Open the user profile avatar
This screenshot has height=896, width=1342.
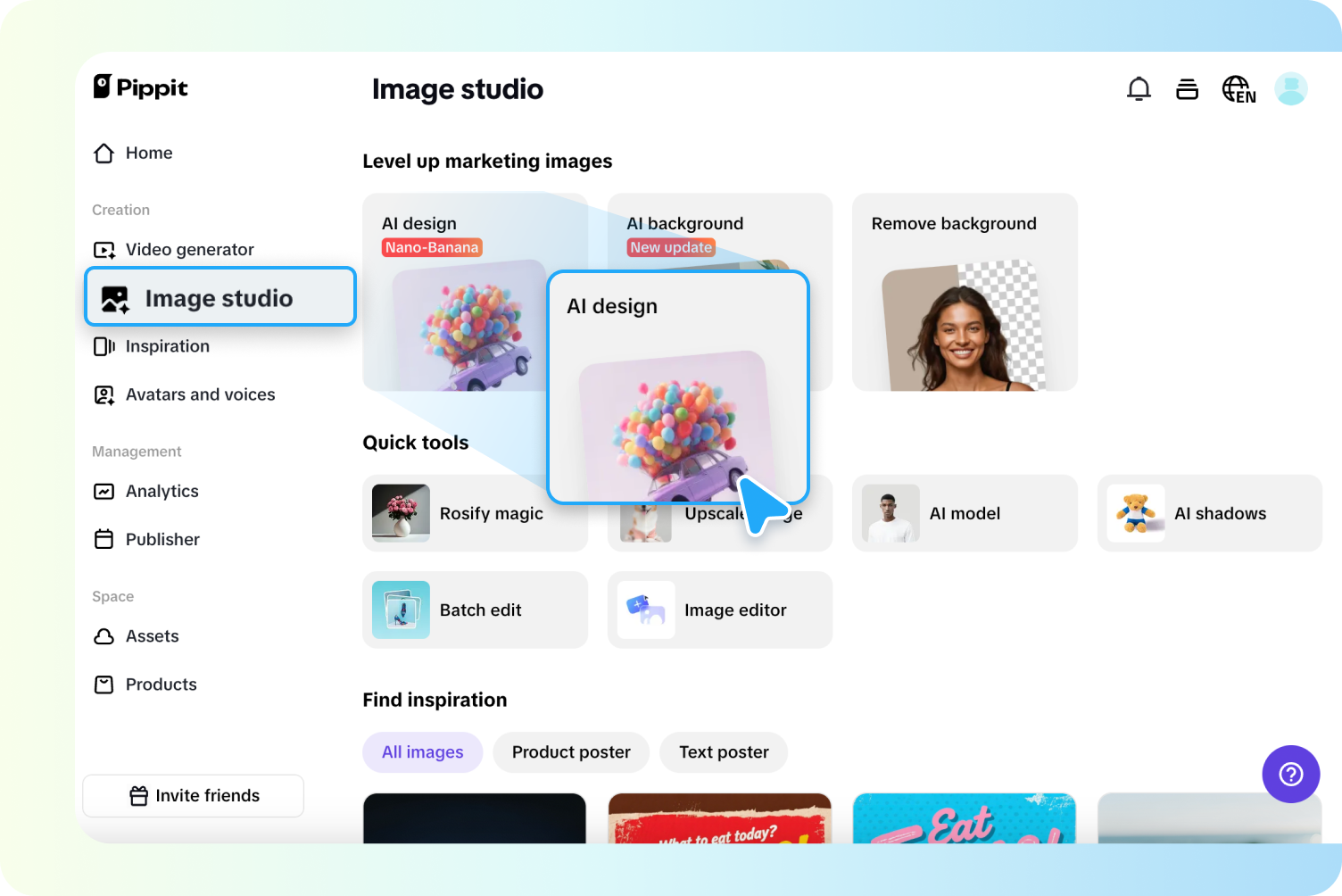click(1291, 88)
